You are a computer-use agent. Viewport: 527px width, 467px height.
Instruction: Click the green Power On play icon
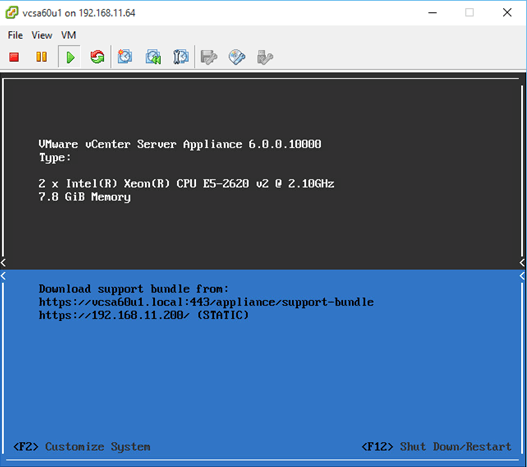tap(70, 57)
